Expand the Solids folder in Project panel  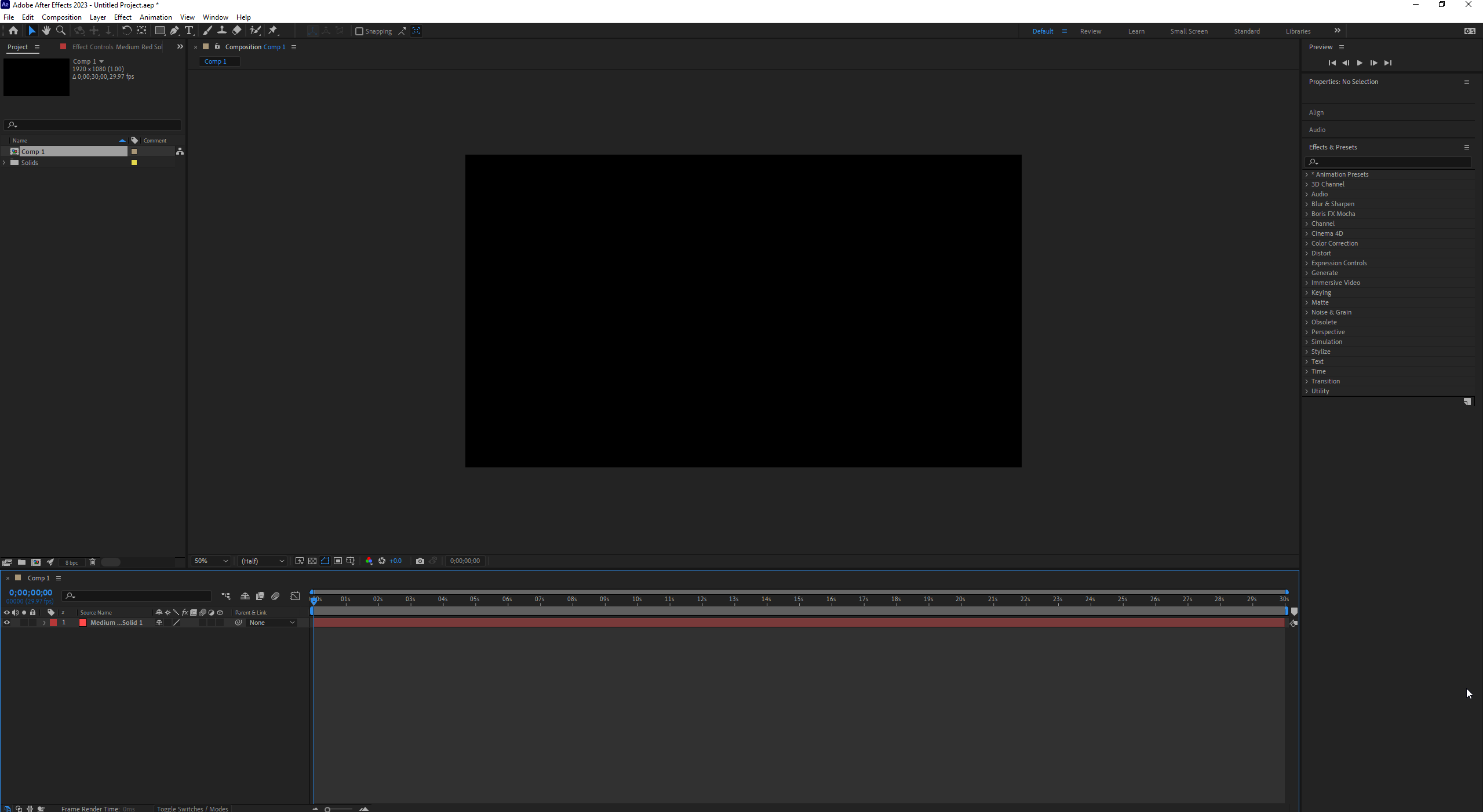coord(4,163)
